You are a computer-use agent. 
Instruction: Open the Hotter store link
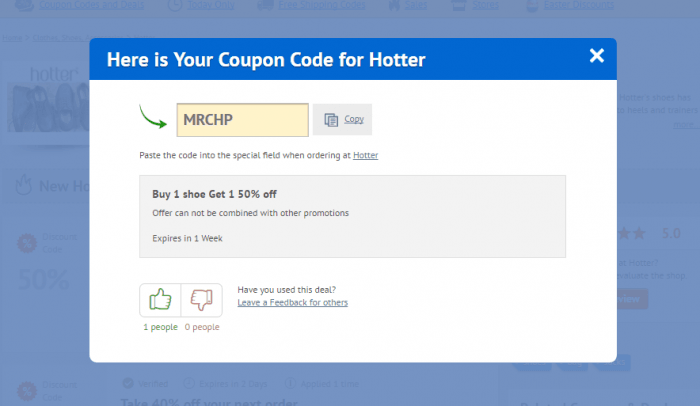(365, 155)
